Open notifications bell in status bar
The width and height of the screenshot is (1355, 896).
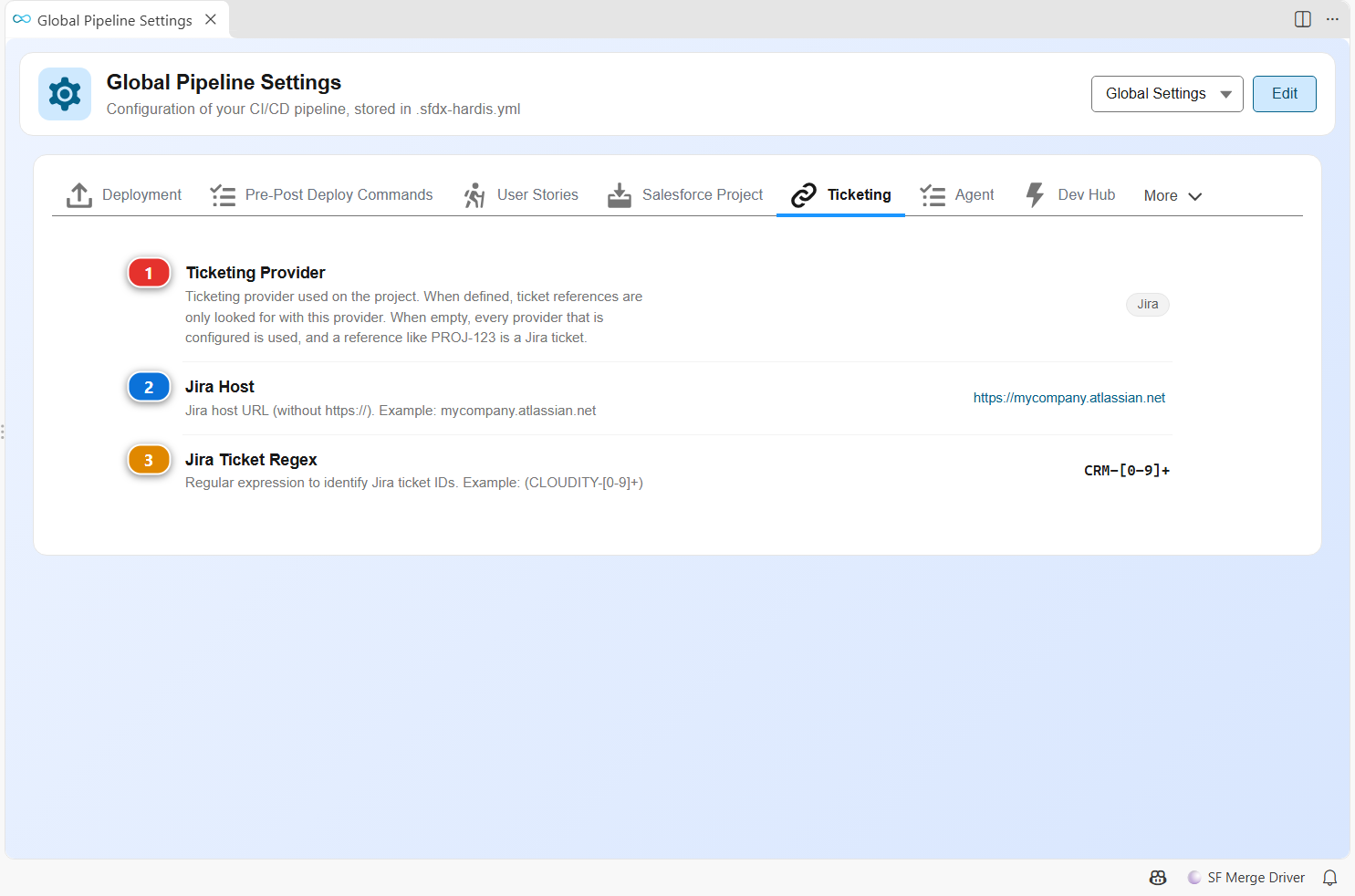tap(1330, 878)
